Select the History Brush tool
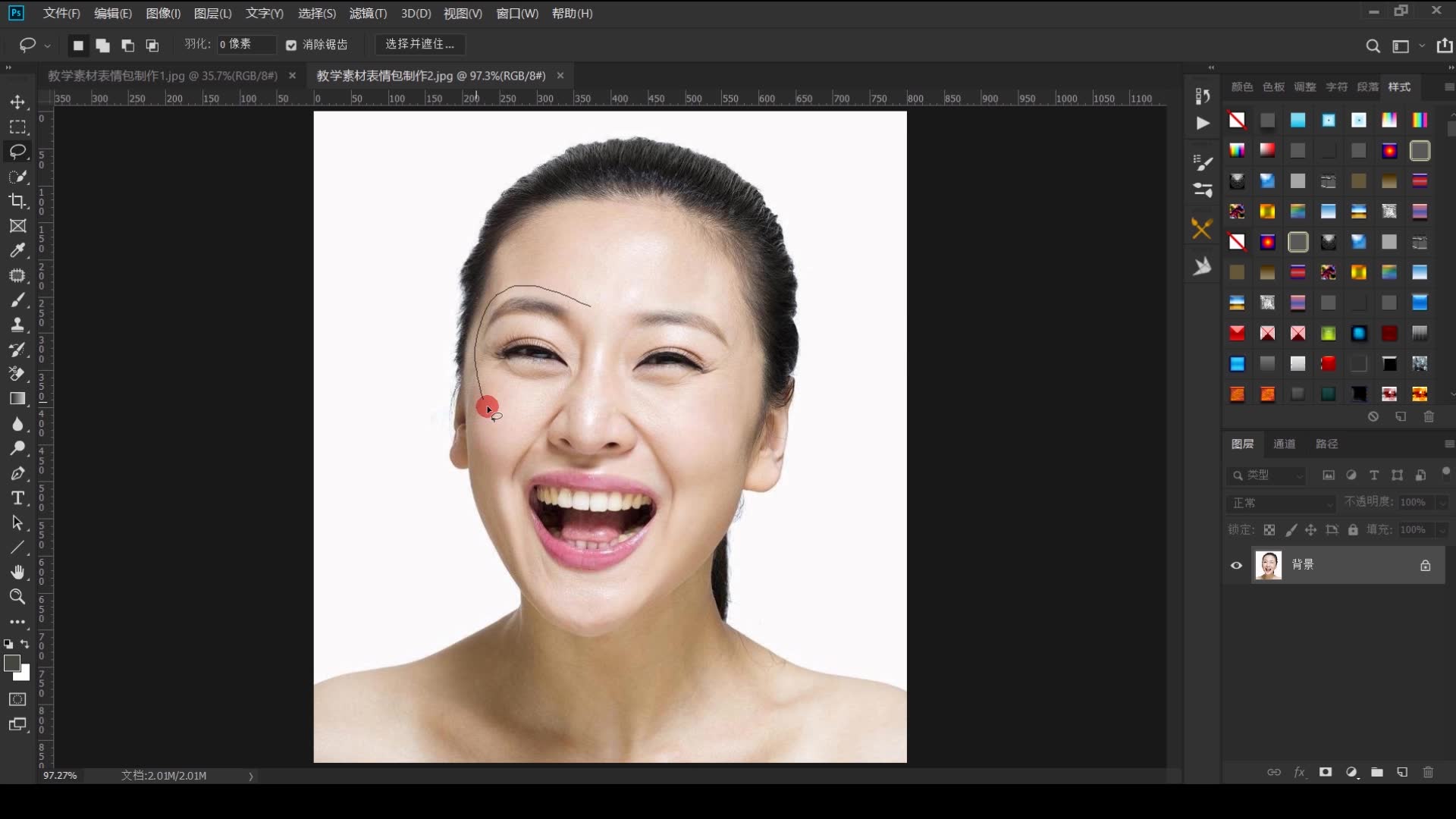This screenshot has width=1456, height=819. point(17,350)
